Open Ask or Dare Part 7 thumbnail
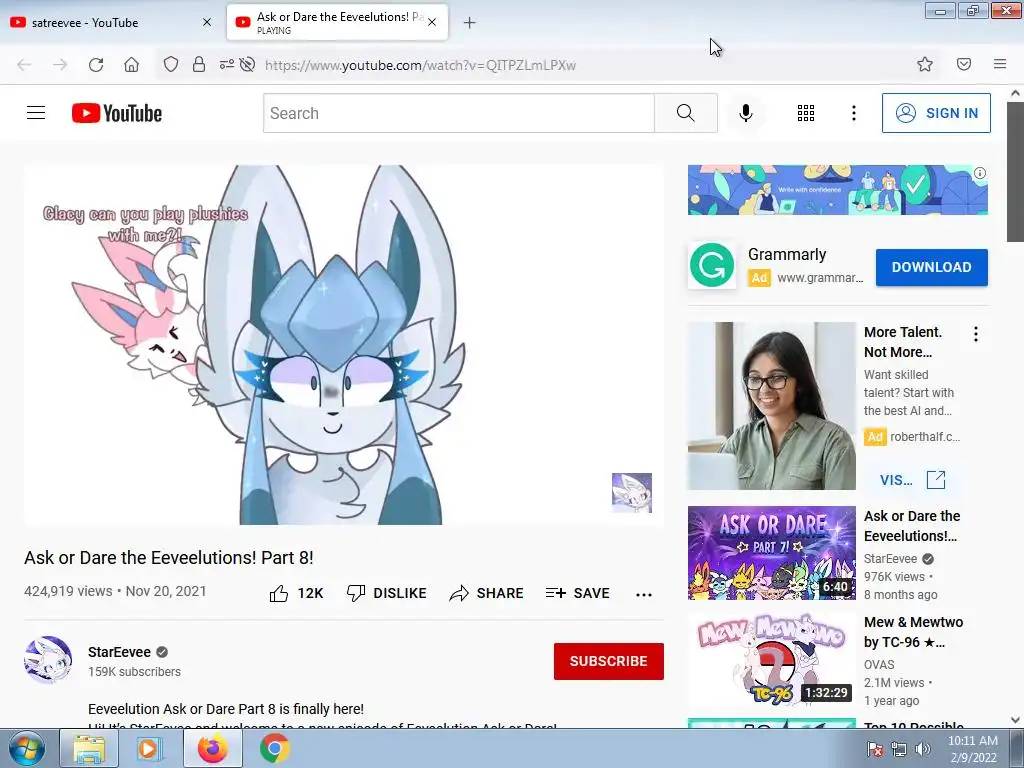This screenshot has height=768, width=1024. [771, 553]
